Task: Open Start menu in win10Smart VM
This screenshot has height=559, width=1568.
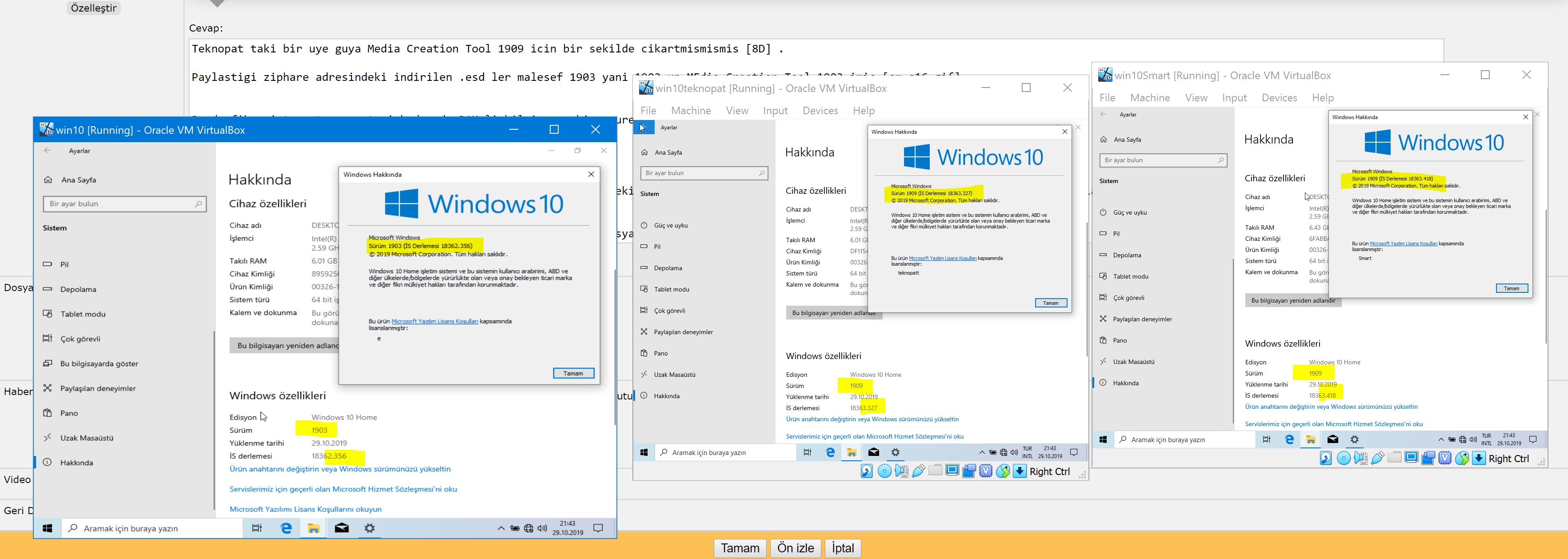Action: (1103, 439)
